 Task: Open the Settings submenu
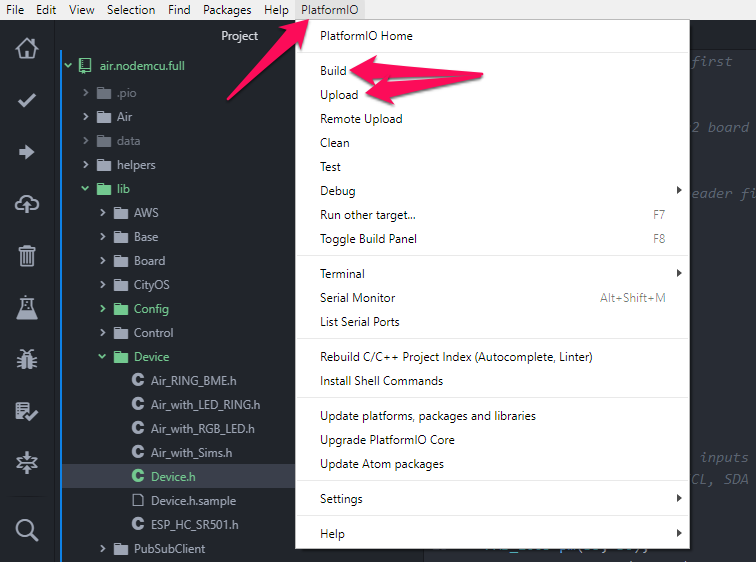[x=492, y=499]
